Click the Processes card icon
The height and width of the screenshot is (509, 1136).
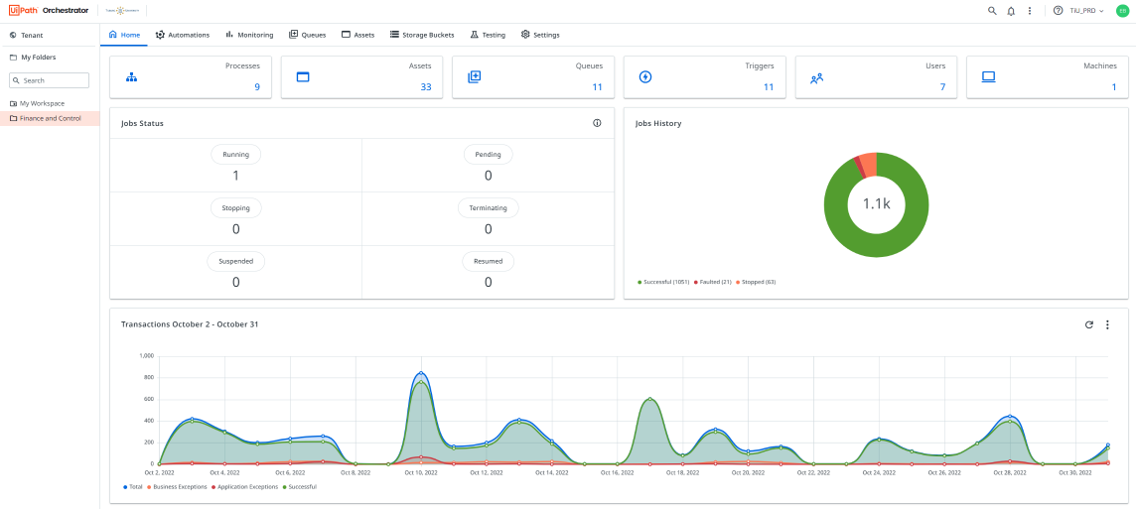pos(131,77)
